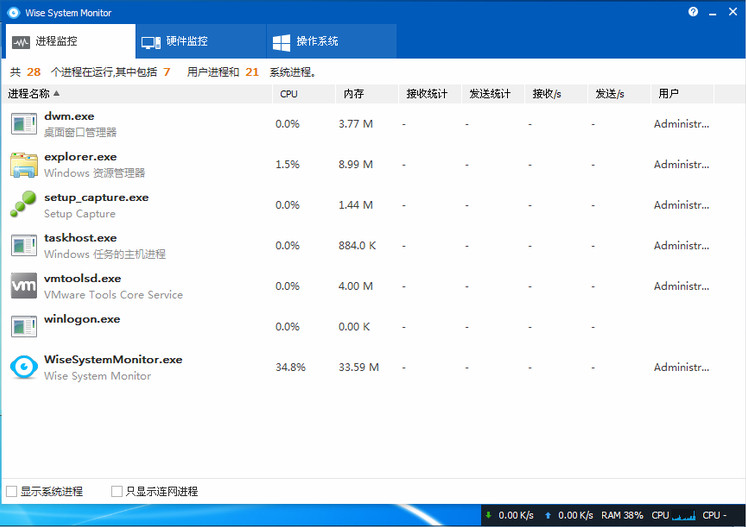This screenshot has width=746, height=527.
Task: Click the green download arrow in floating bar
Action: (x=488, y=515)
